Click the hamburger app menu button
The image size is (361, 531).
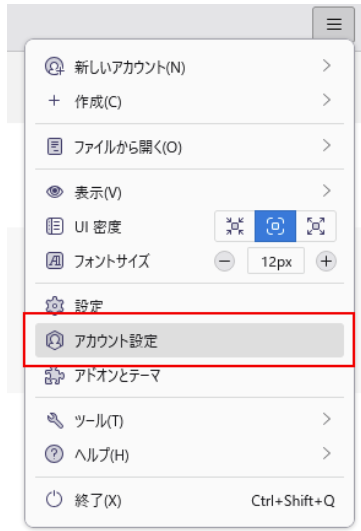click(334, 24)
